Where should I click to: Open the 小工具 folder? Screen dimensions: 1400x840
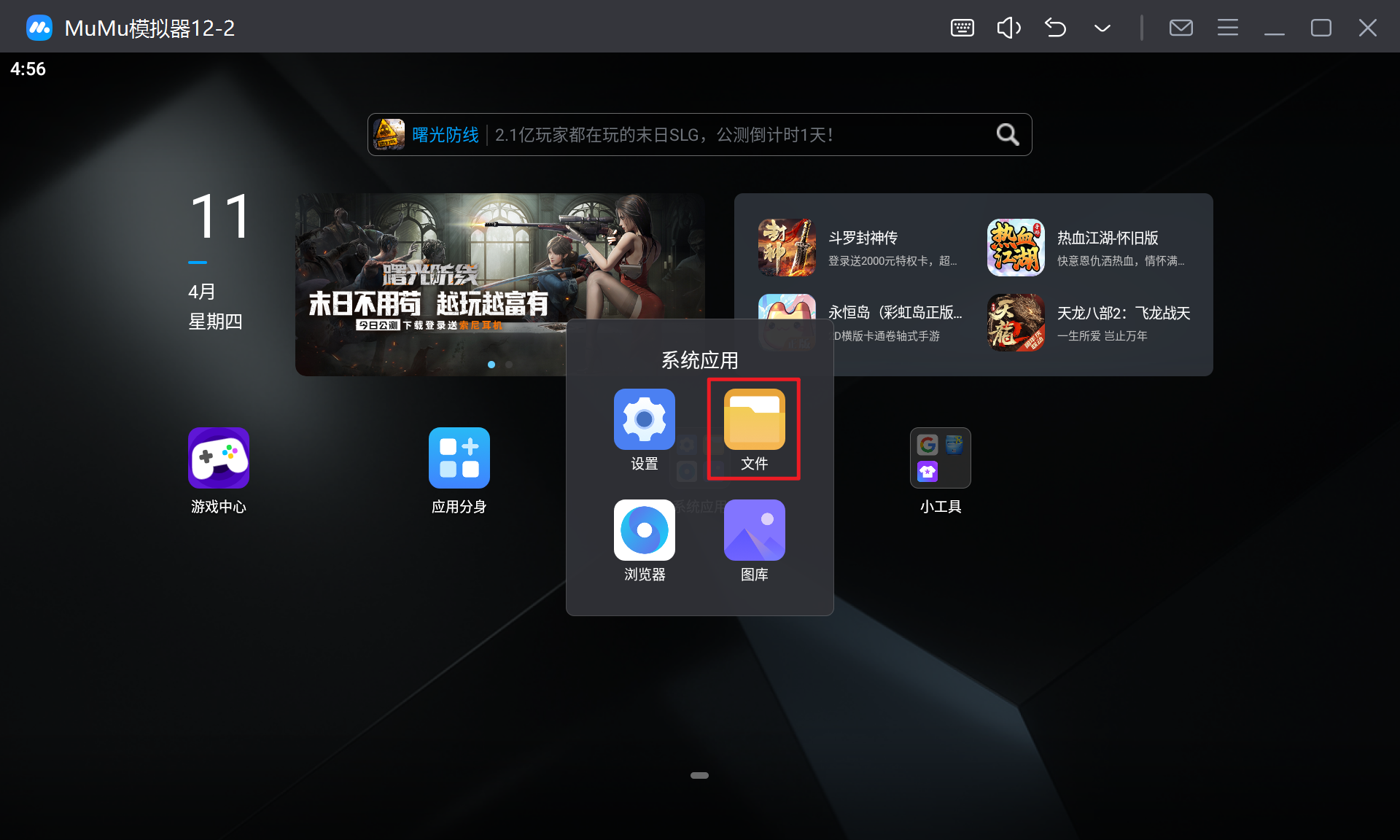(x=940, y=458)
